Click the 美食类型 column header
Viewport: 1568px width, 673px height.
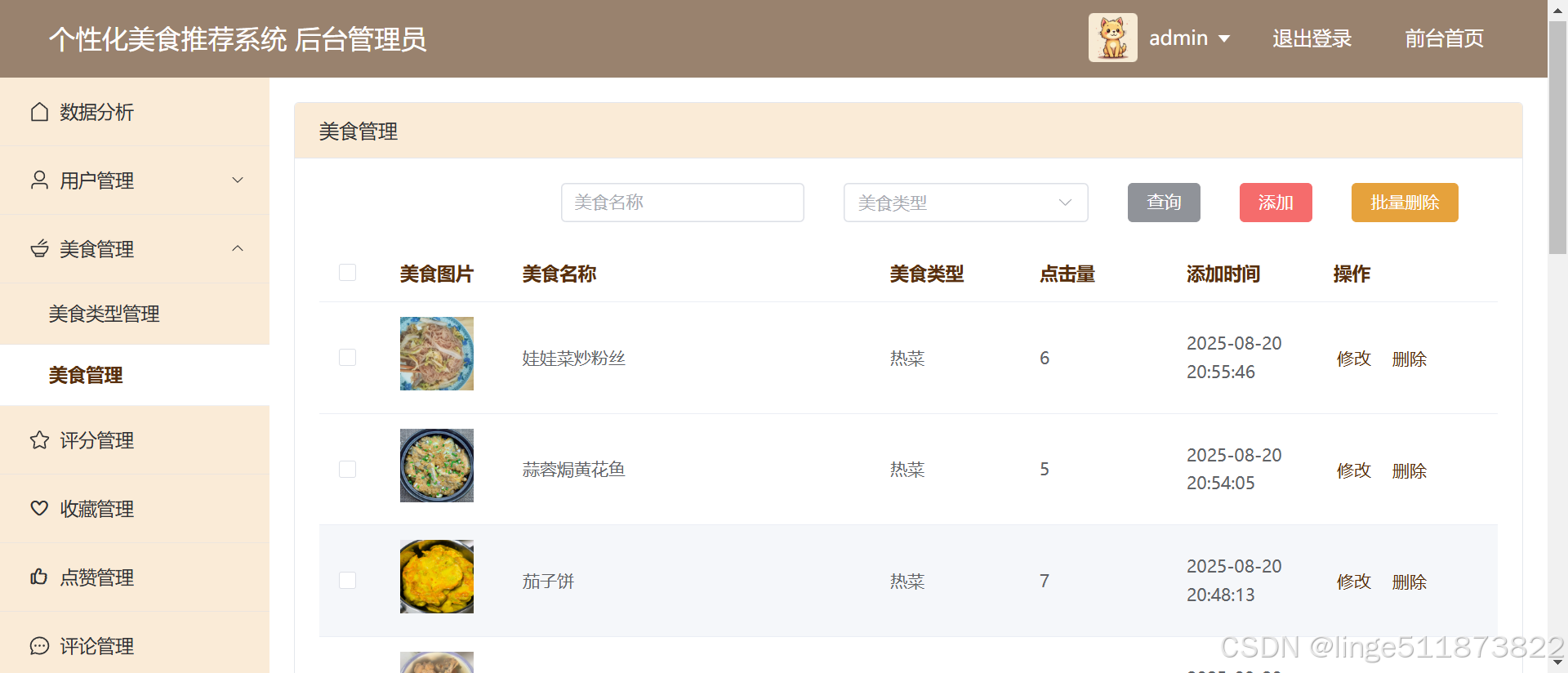[x=927, y=274]
